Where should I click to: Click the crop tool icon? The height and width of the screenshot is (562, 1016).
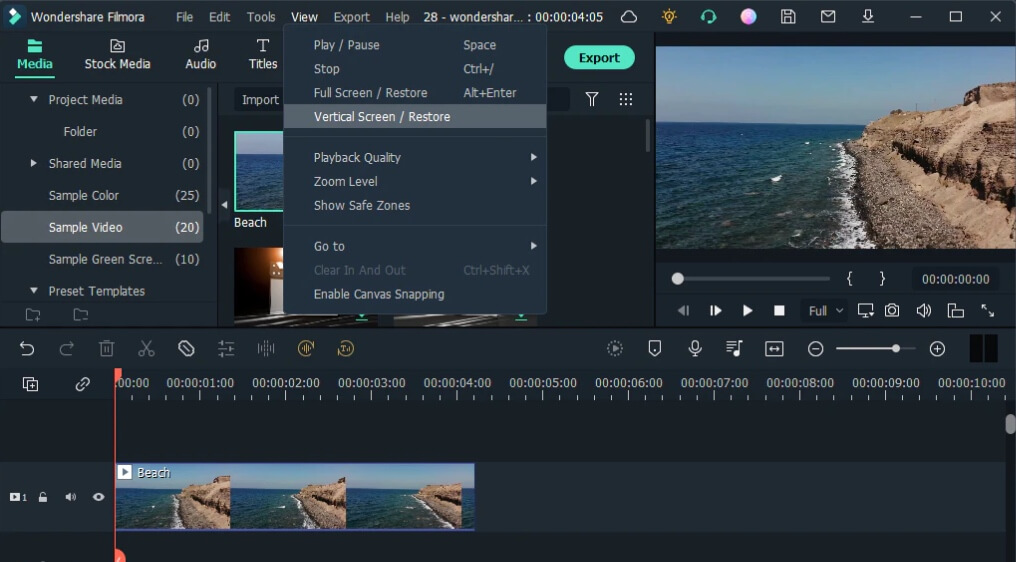(x=186, y=349)
